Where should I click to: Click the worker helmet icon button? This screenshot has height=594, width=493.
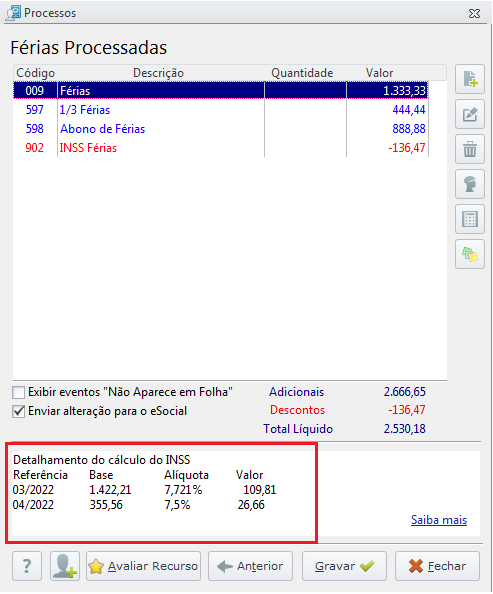470,184
